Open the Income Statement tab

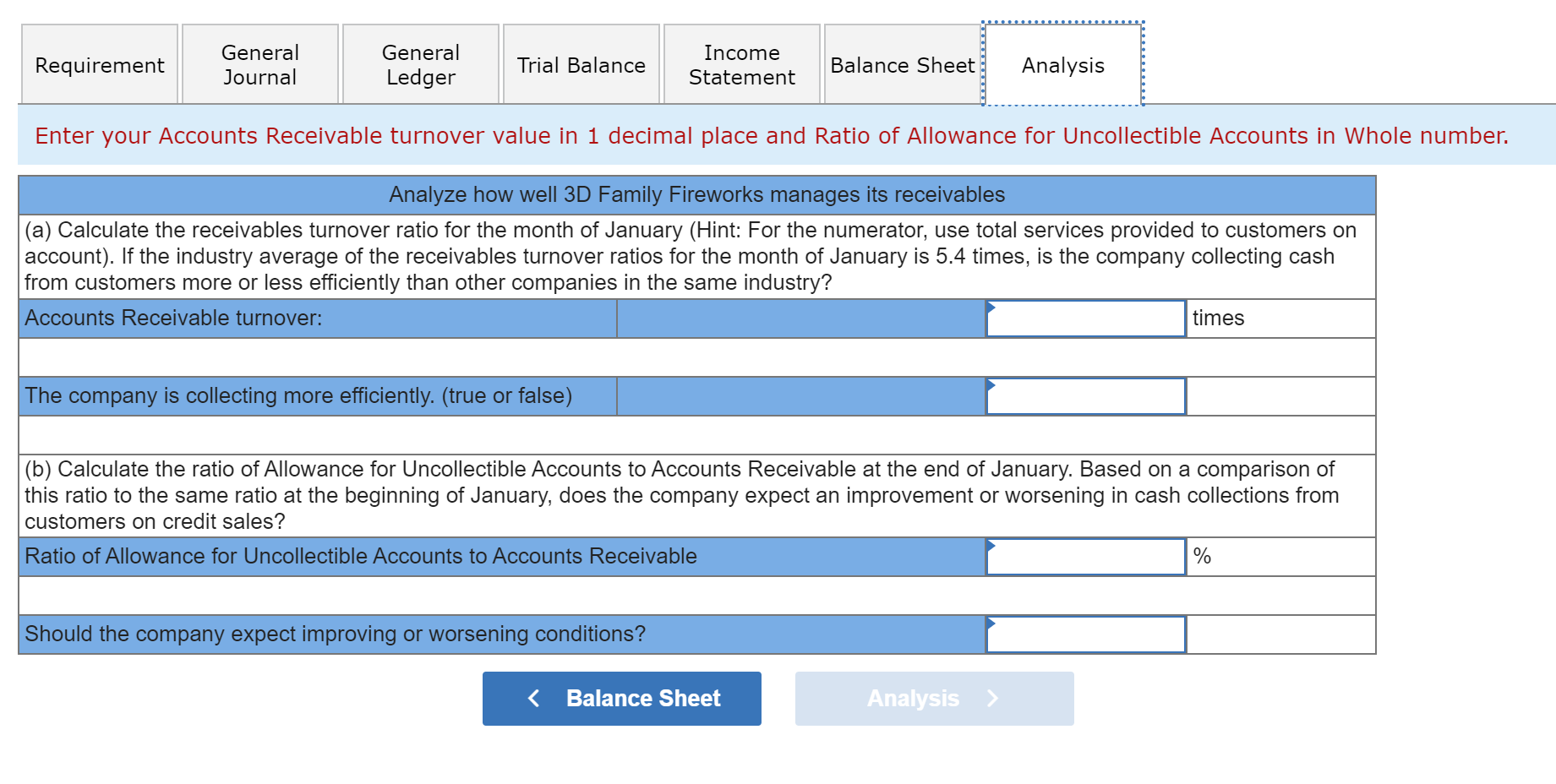point(741,64)
